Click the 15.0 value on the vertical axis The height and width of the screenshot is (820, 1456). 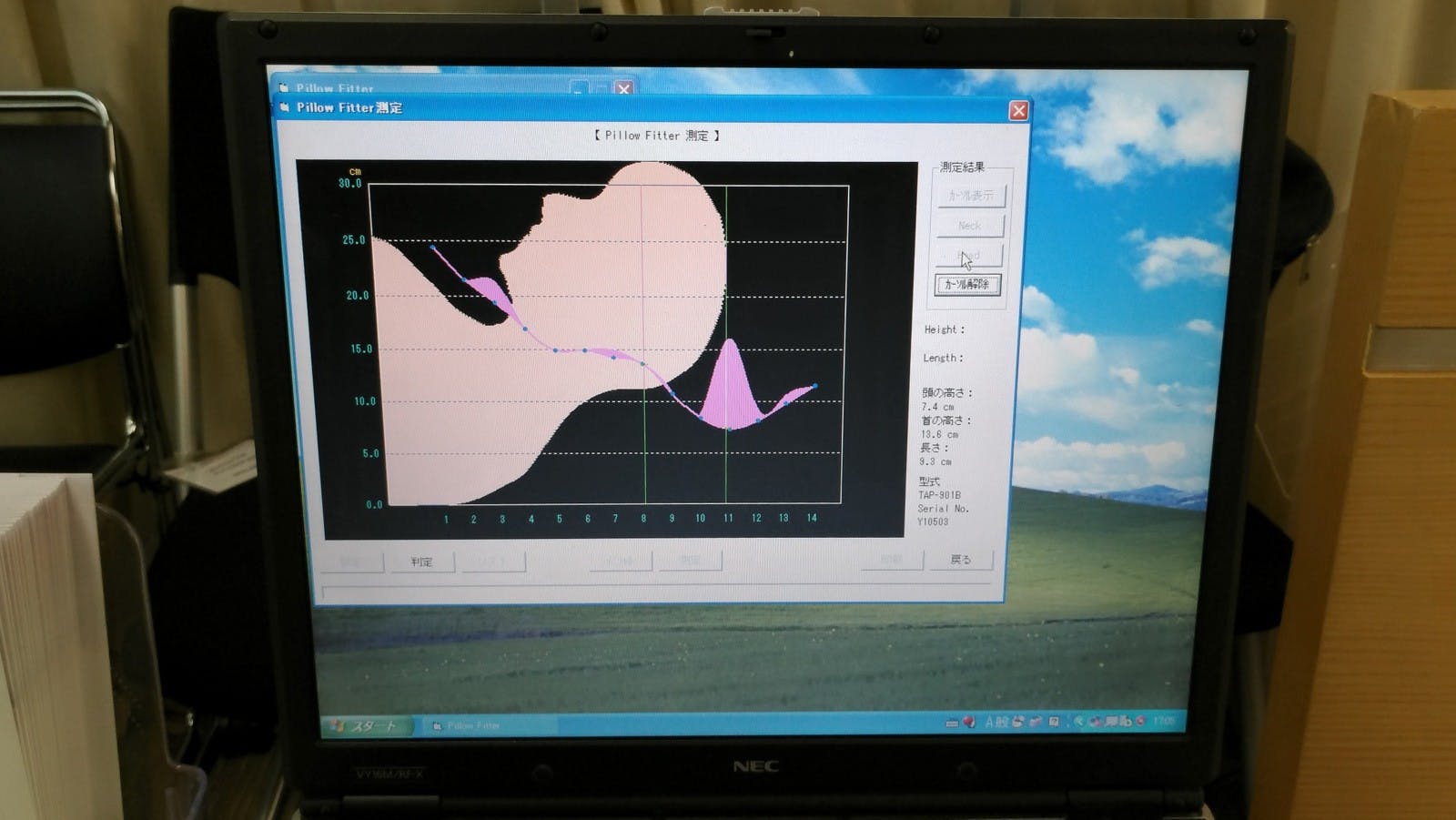pyautogui.click(x=361, y=349)
